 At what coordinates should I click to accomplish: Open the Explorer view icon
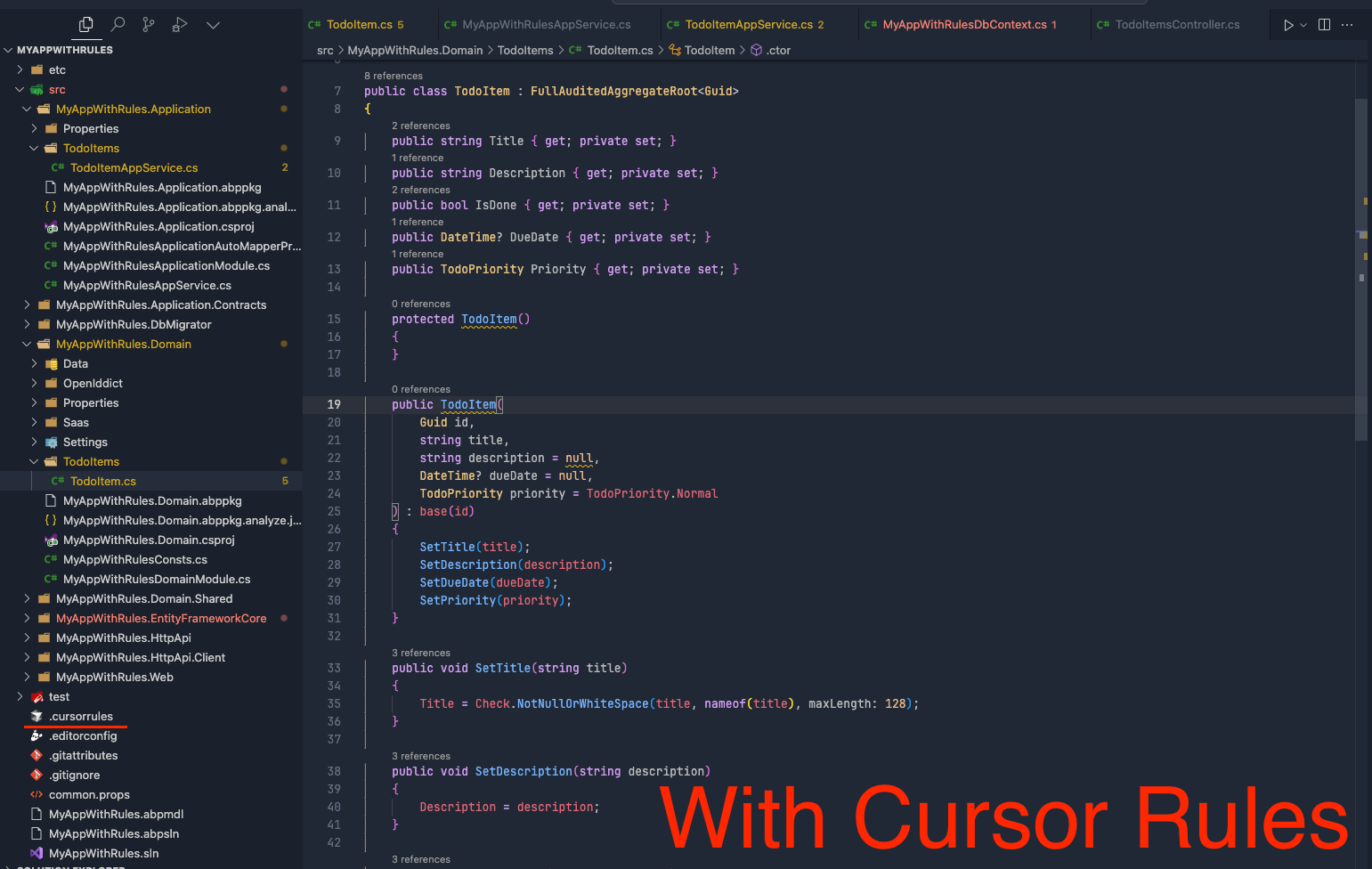point(86,25)
